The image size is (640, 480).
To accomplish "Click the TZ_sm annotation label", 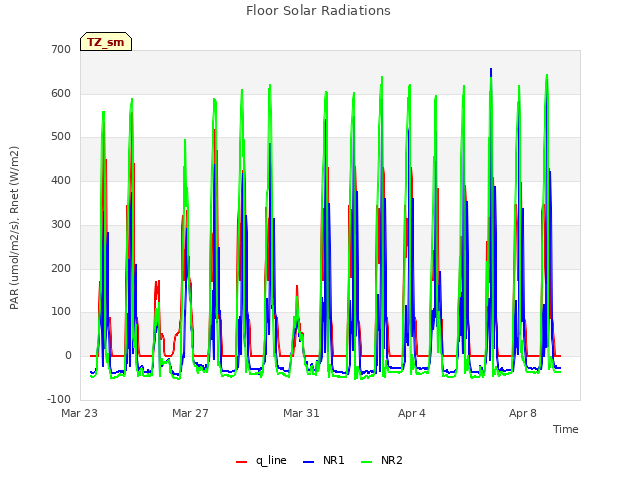I will (x=106, y=42).
